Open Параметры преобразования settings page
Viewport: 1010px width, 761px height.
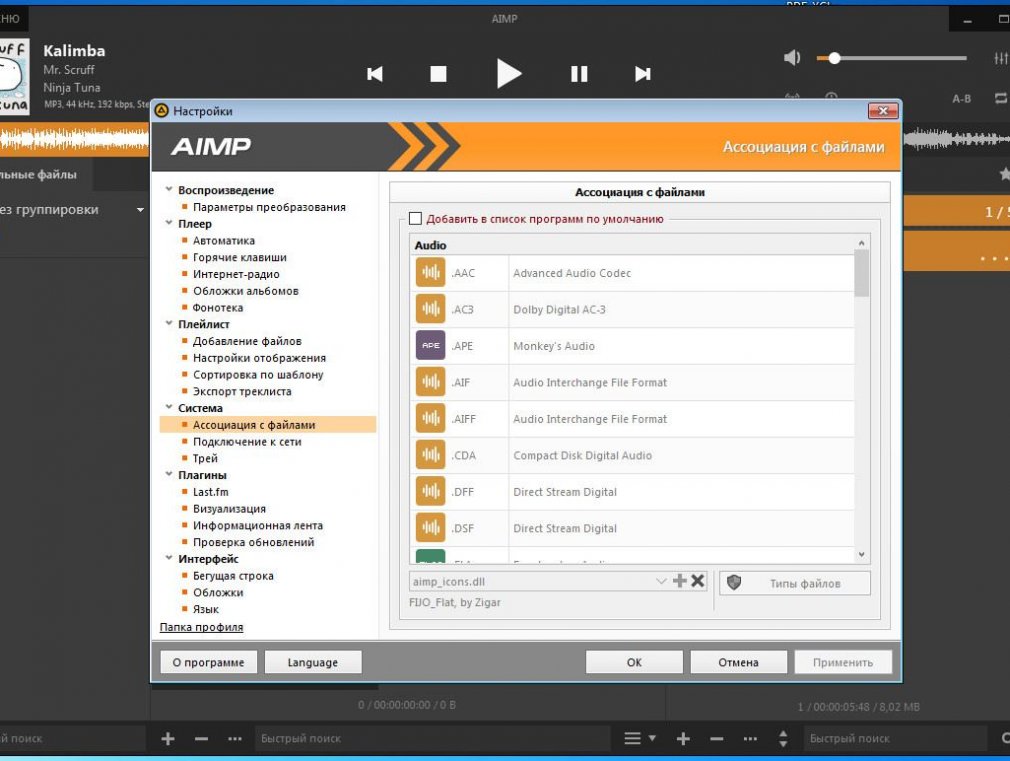pos(269,207)
